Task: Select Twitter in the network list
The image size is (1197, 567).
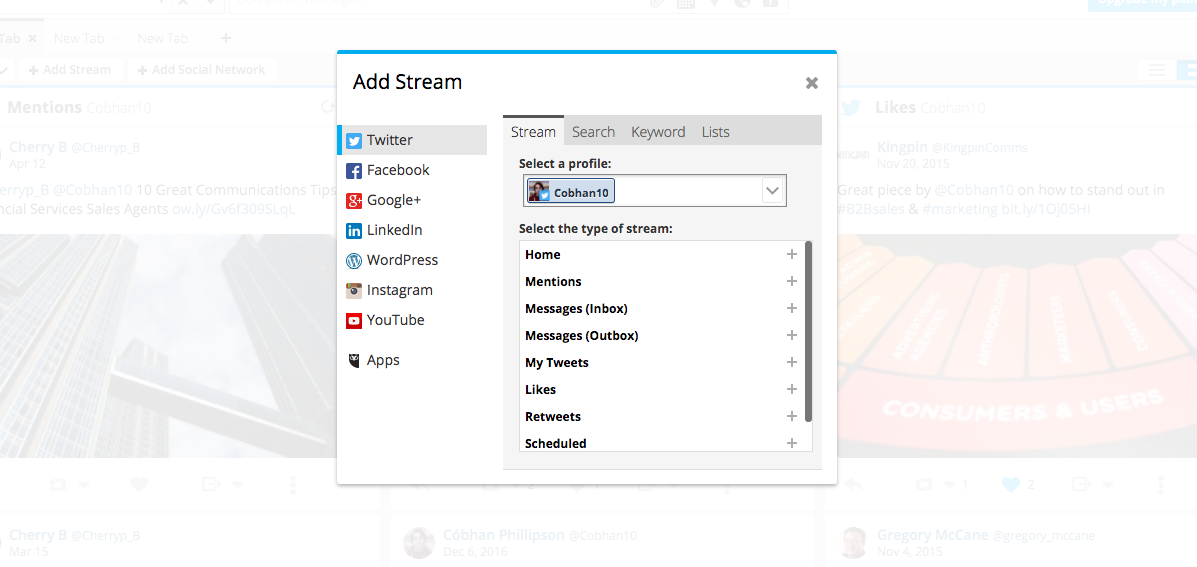Action: [x=412, y=140]
